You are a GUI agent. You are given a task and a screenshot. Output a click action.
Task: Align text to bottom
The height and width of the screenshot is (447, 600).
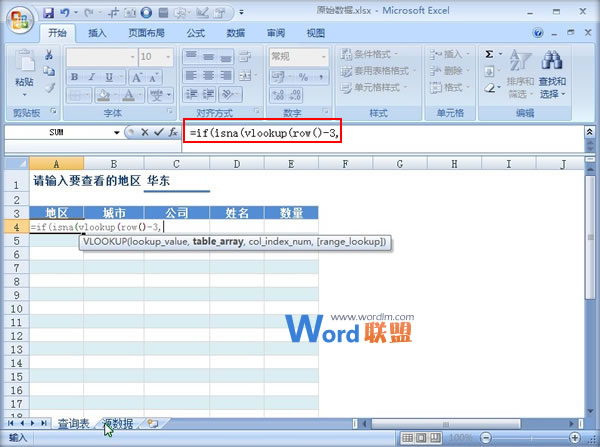(x=226, y=57)
